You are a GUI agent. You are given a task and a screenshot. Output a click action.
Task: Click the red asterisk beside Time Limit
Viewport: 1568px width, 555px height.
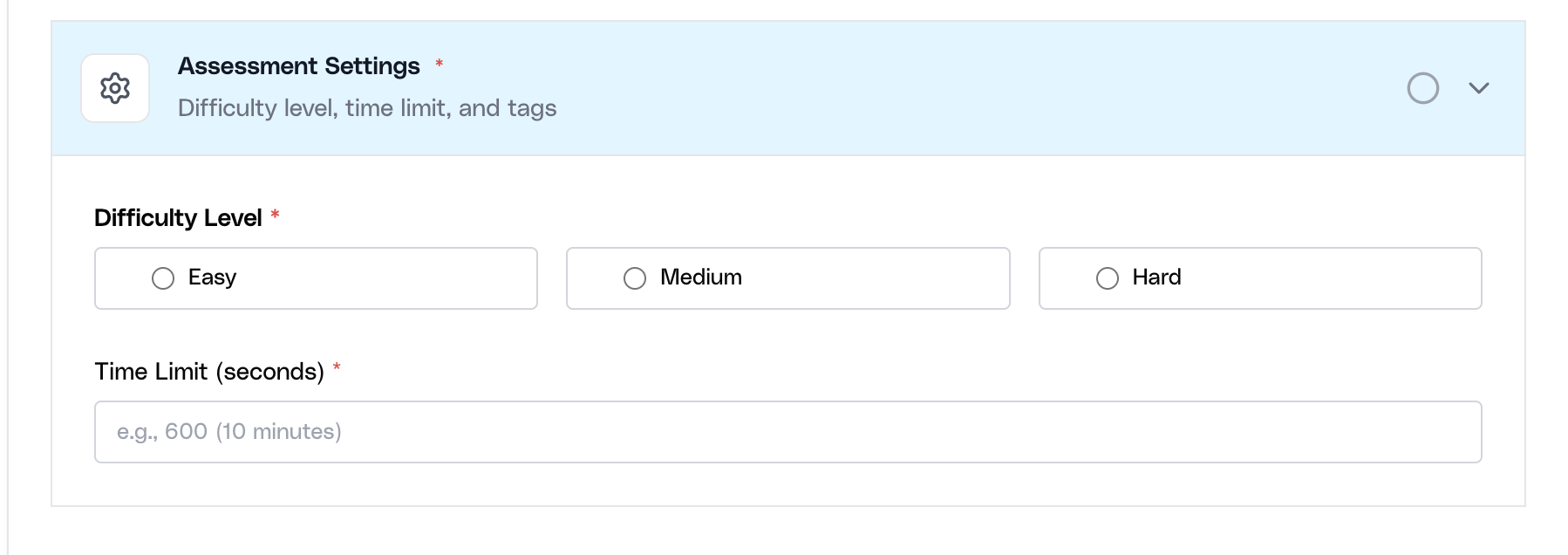pos(337,368)
